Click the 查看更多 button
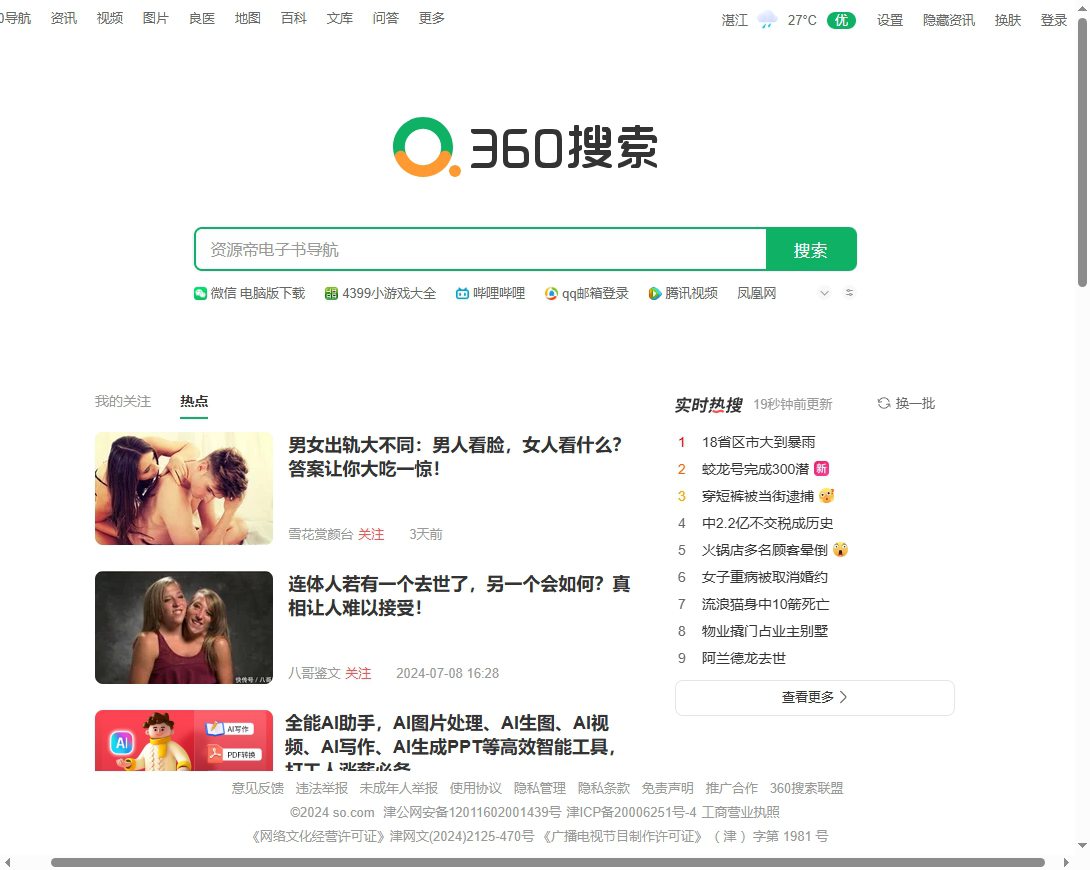1090x870 pixels. 815,697
